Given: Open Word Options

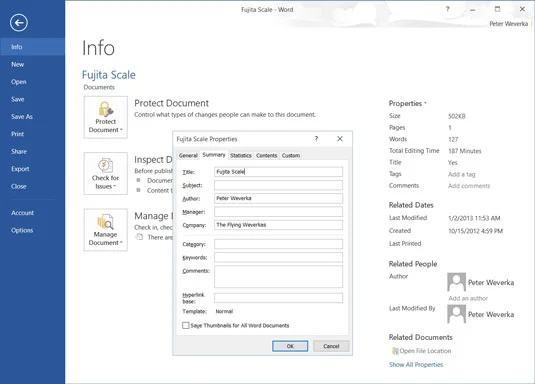Looking at the screenshot, I should (32, 230).
